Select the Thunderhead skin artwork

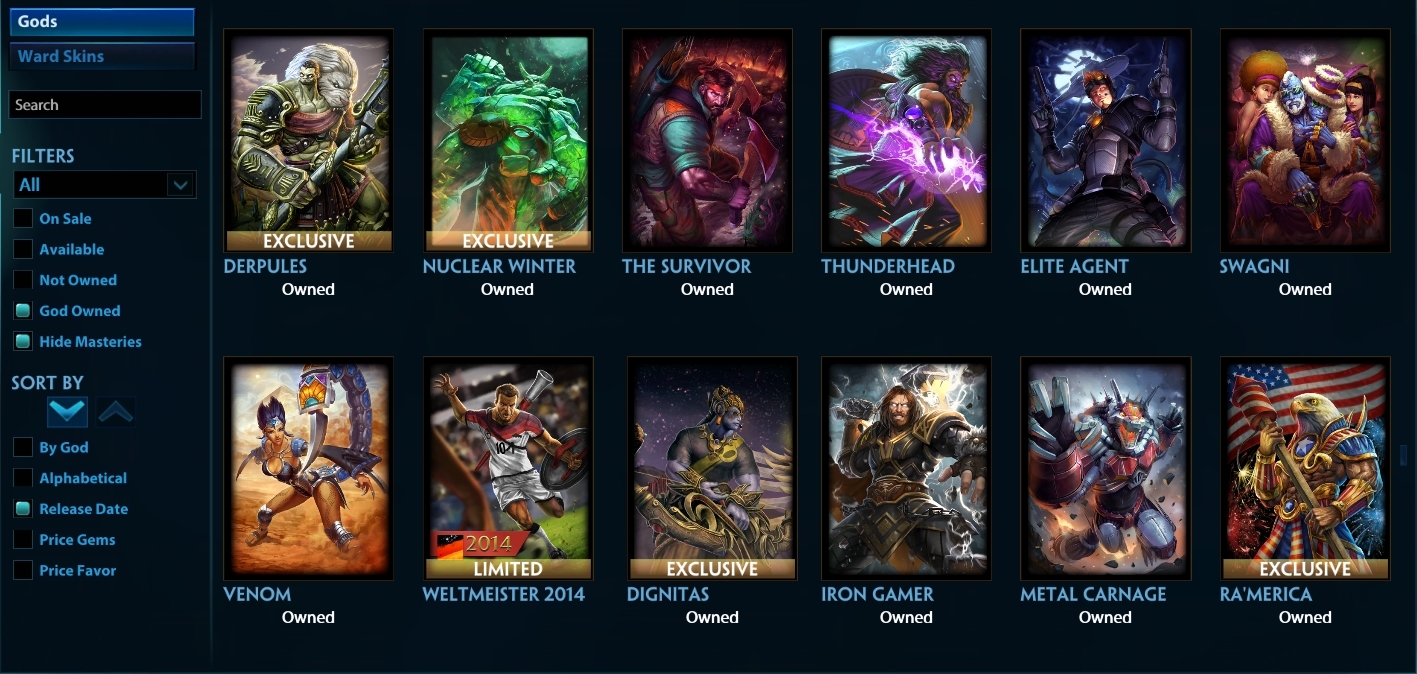click(x=906, y=140)
